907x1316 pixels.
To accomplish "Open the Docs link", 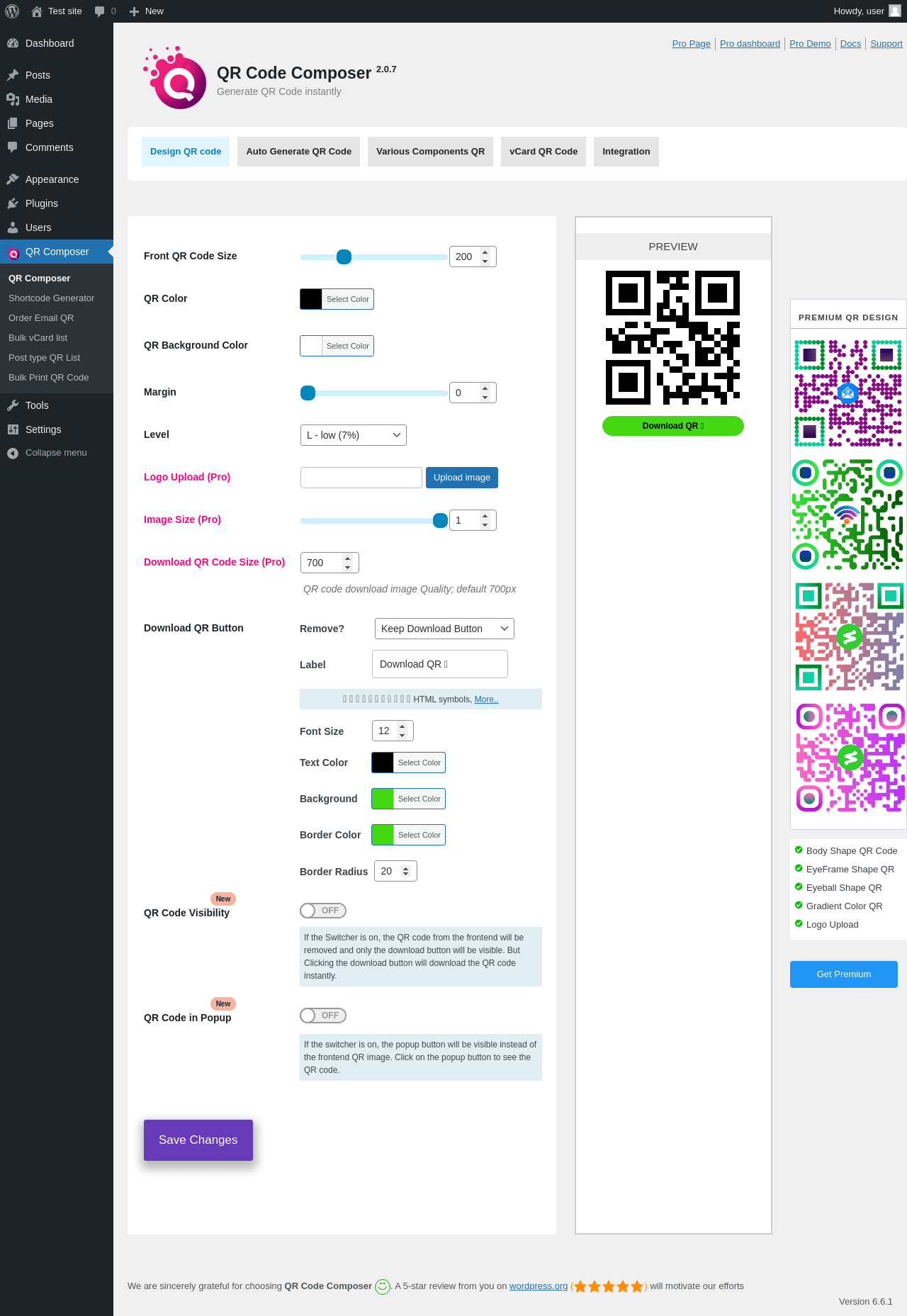I will [x=851, y=44].
